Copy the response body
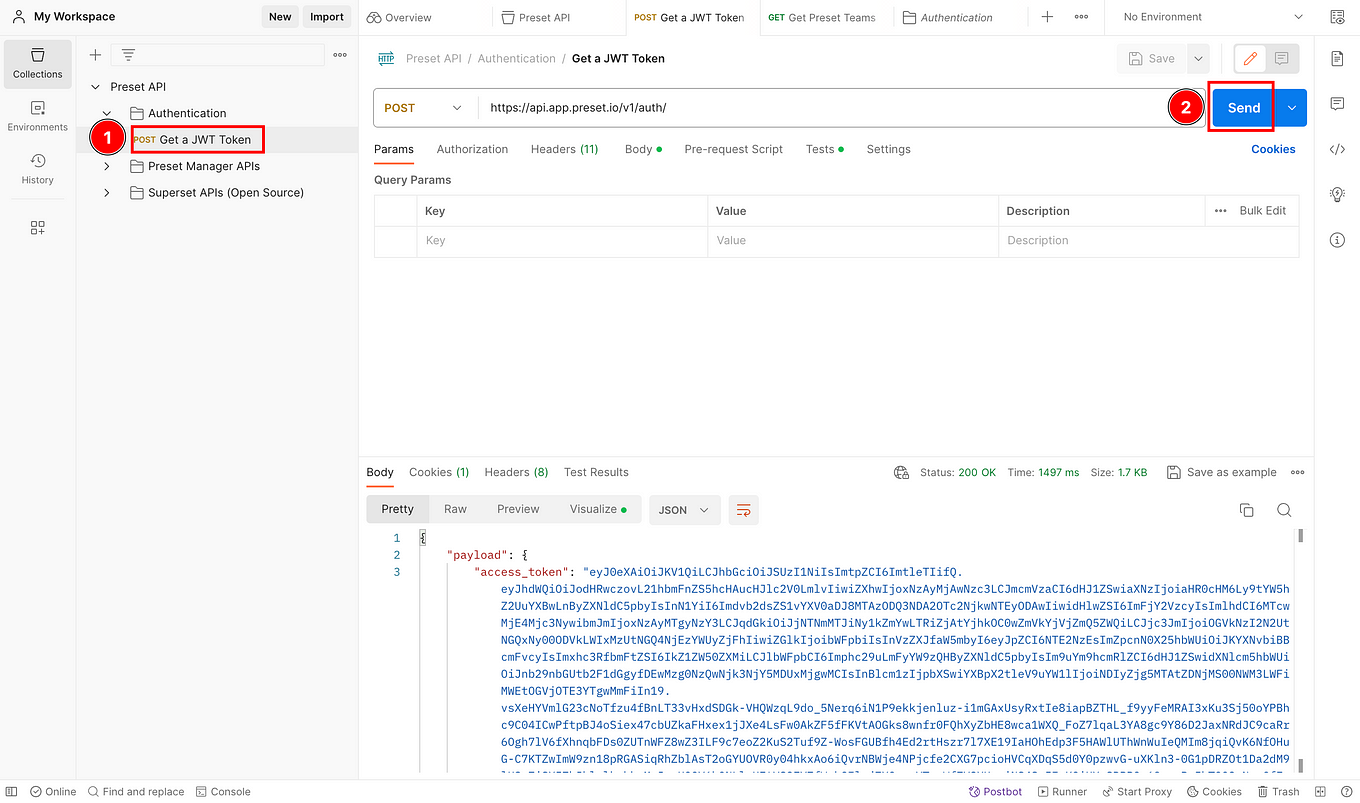Image resolution: width=1360 pixels, height=803 pixels. coord(1246,509)
